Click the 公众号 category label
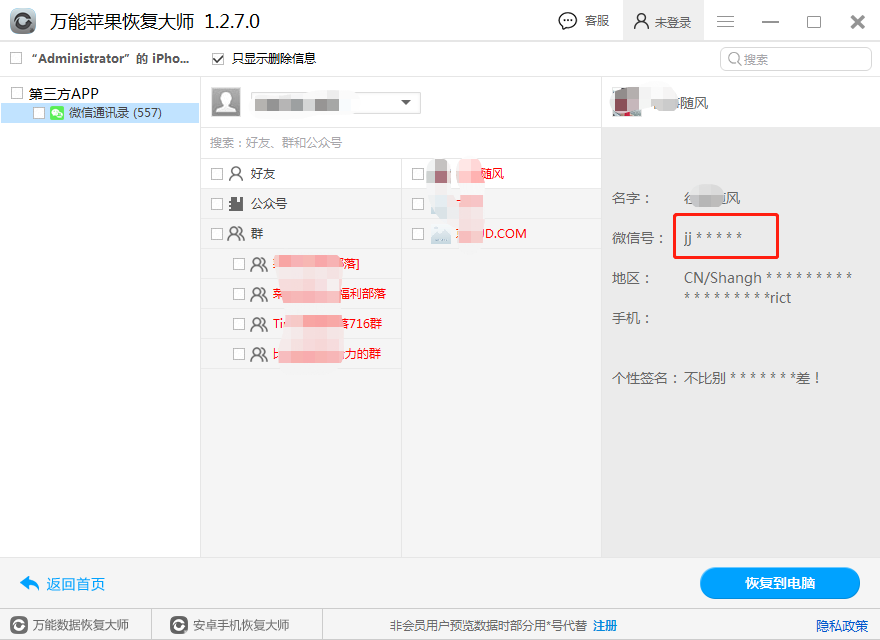Viewport: 880px width, 640px height. 269,204
